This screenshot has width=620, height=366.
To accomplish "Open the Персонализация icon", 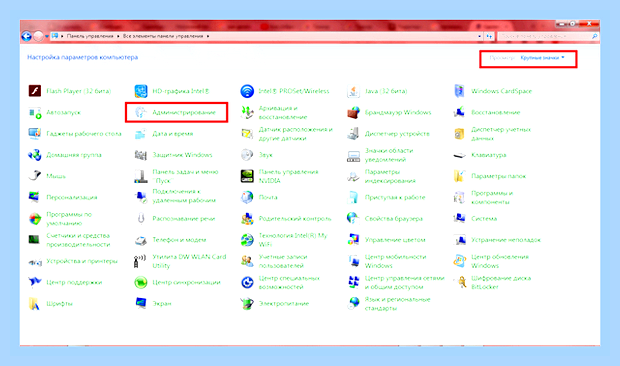I will pos(35,197).
